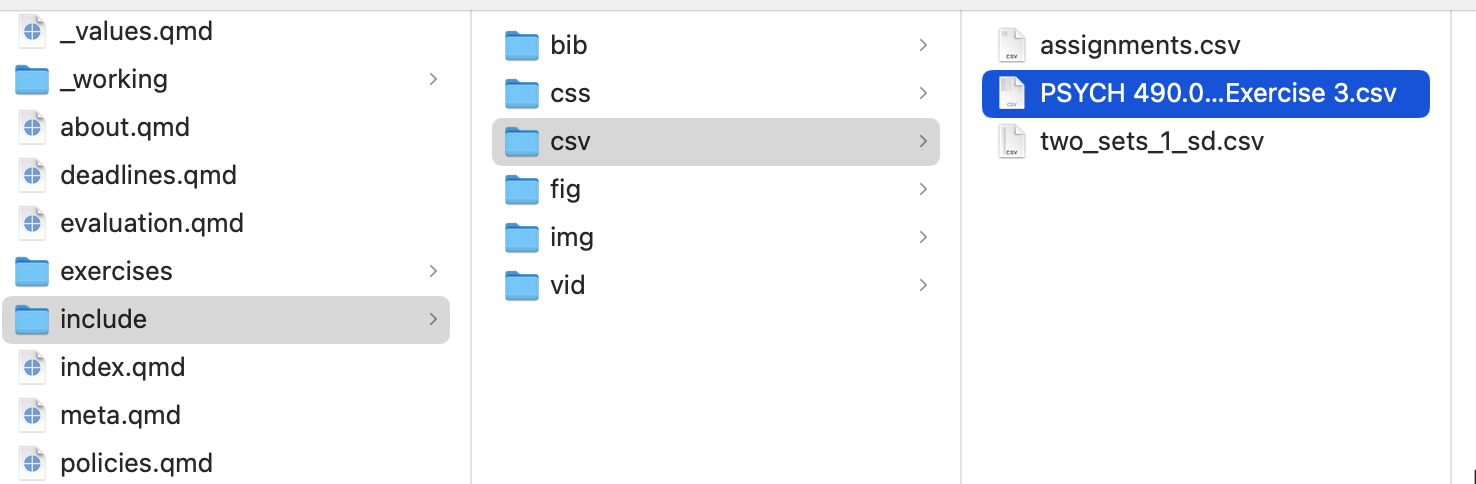
Task: Click the css folder icon
Action: 522,94
